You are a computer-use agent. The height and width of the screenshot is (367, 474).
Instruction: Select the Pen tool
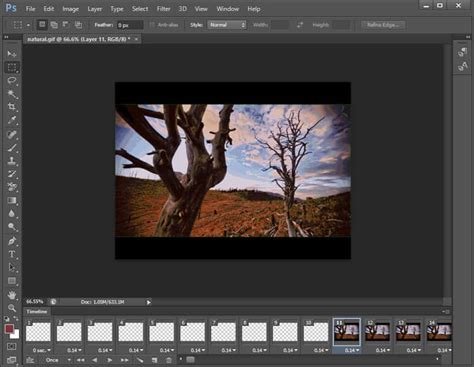coord(12,241)
